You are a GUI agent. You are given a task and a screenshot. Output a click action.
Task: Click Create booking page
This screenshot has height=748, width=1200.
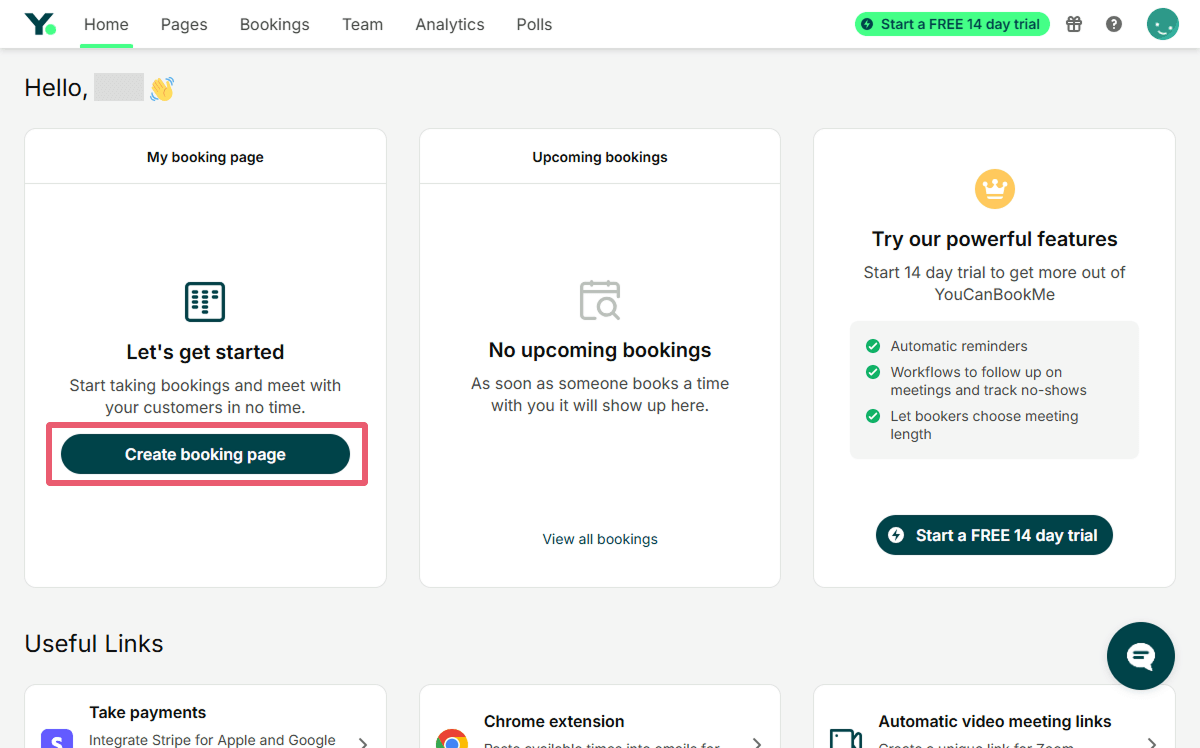coord(205,453)
